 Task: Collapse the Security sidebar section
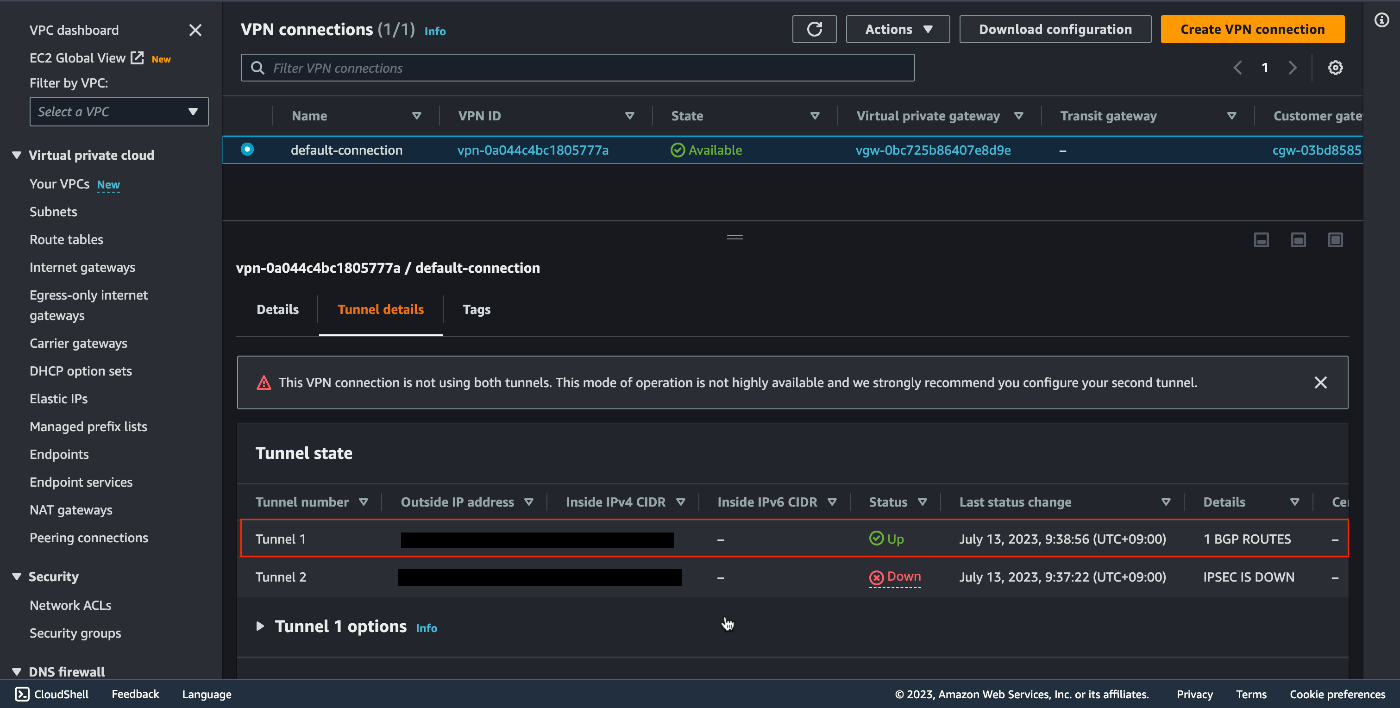(17, 577)
